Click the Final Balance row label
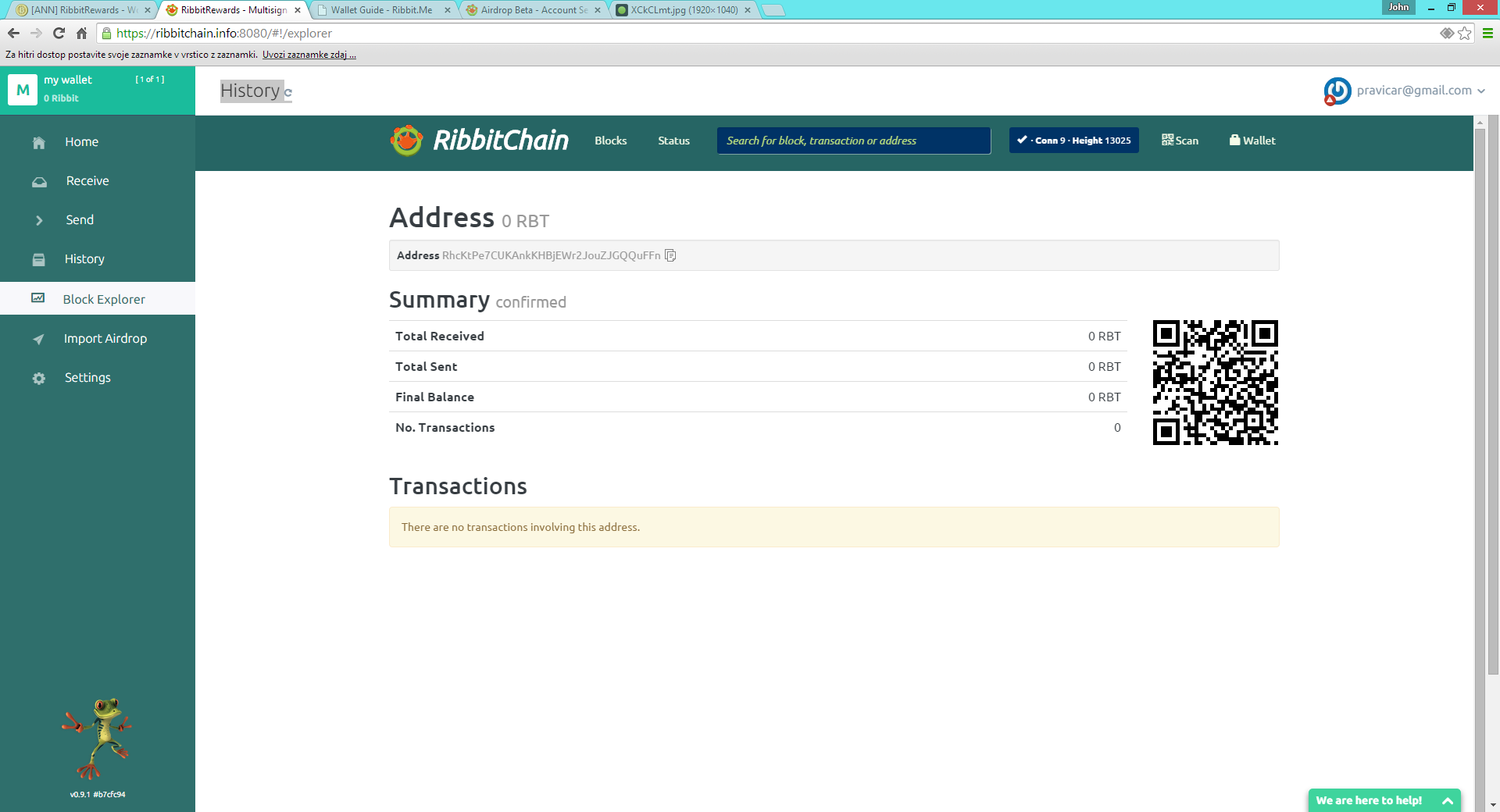This screenshot has height=812, width=1500. 434,397
